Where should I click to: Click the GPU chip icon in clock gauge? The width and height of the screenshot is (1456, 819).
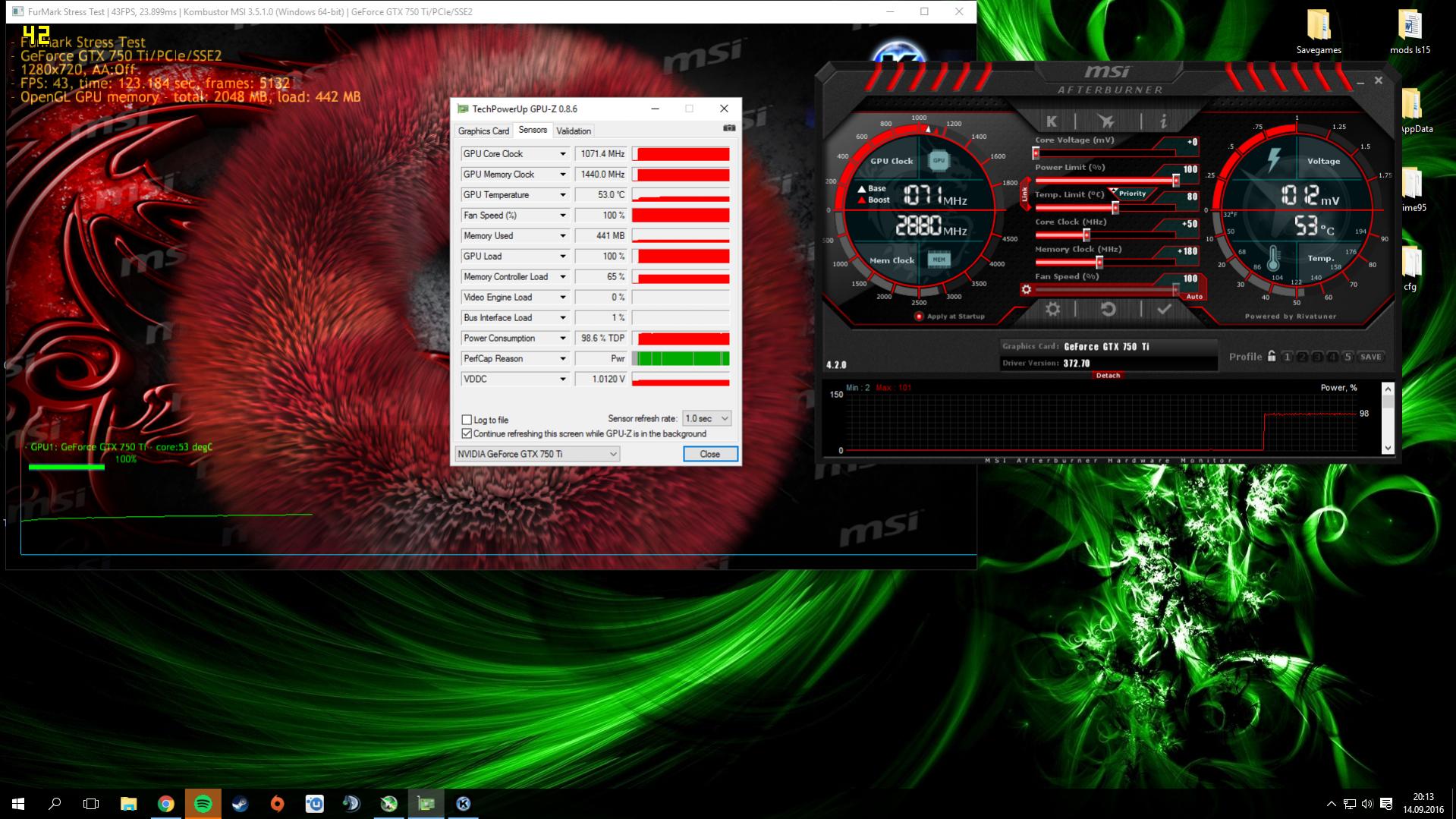(939, 160)
